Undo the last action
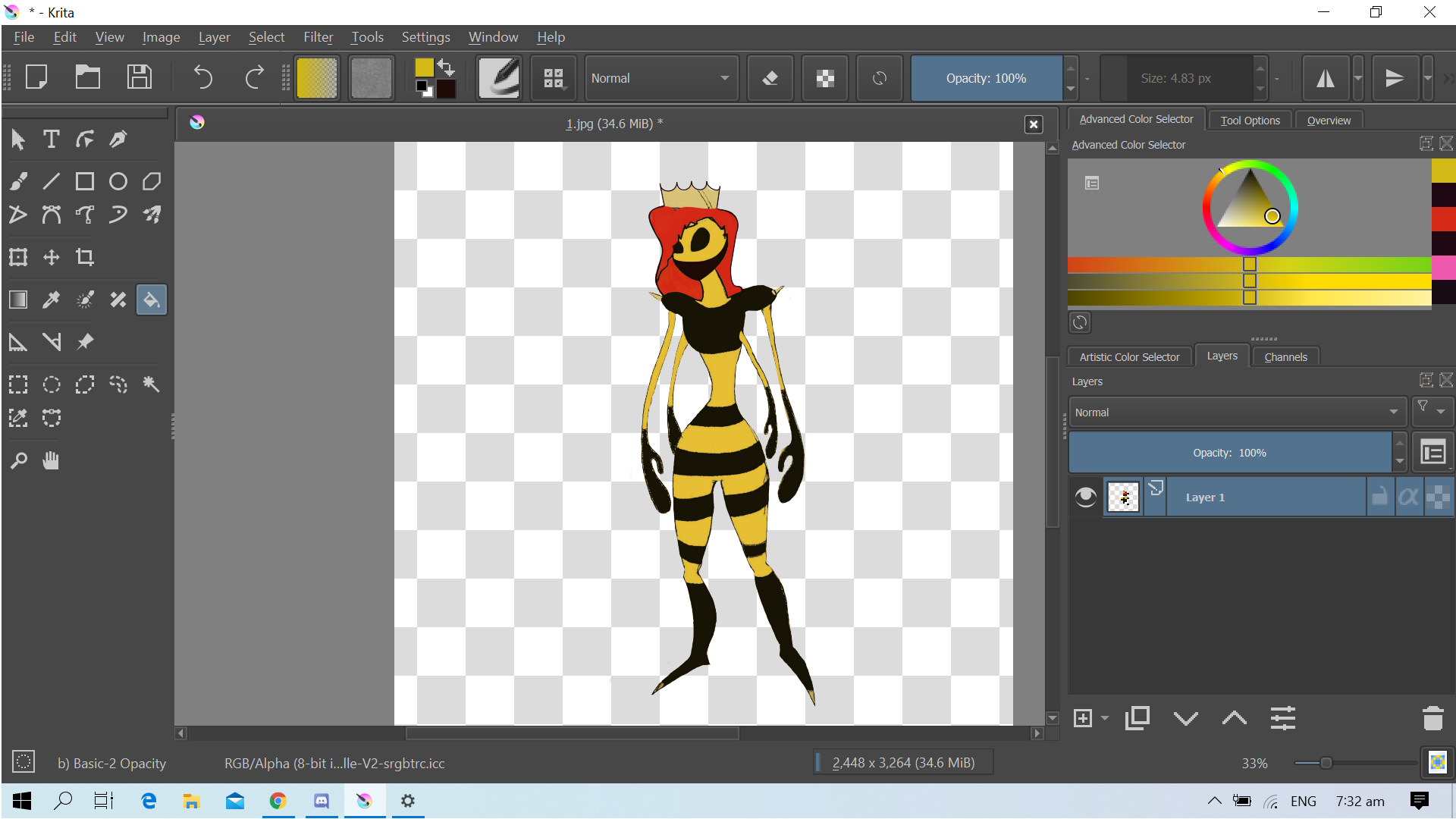The height and width of the screenshot is (819, 1456). click(202, 77)
